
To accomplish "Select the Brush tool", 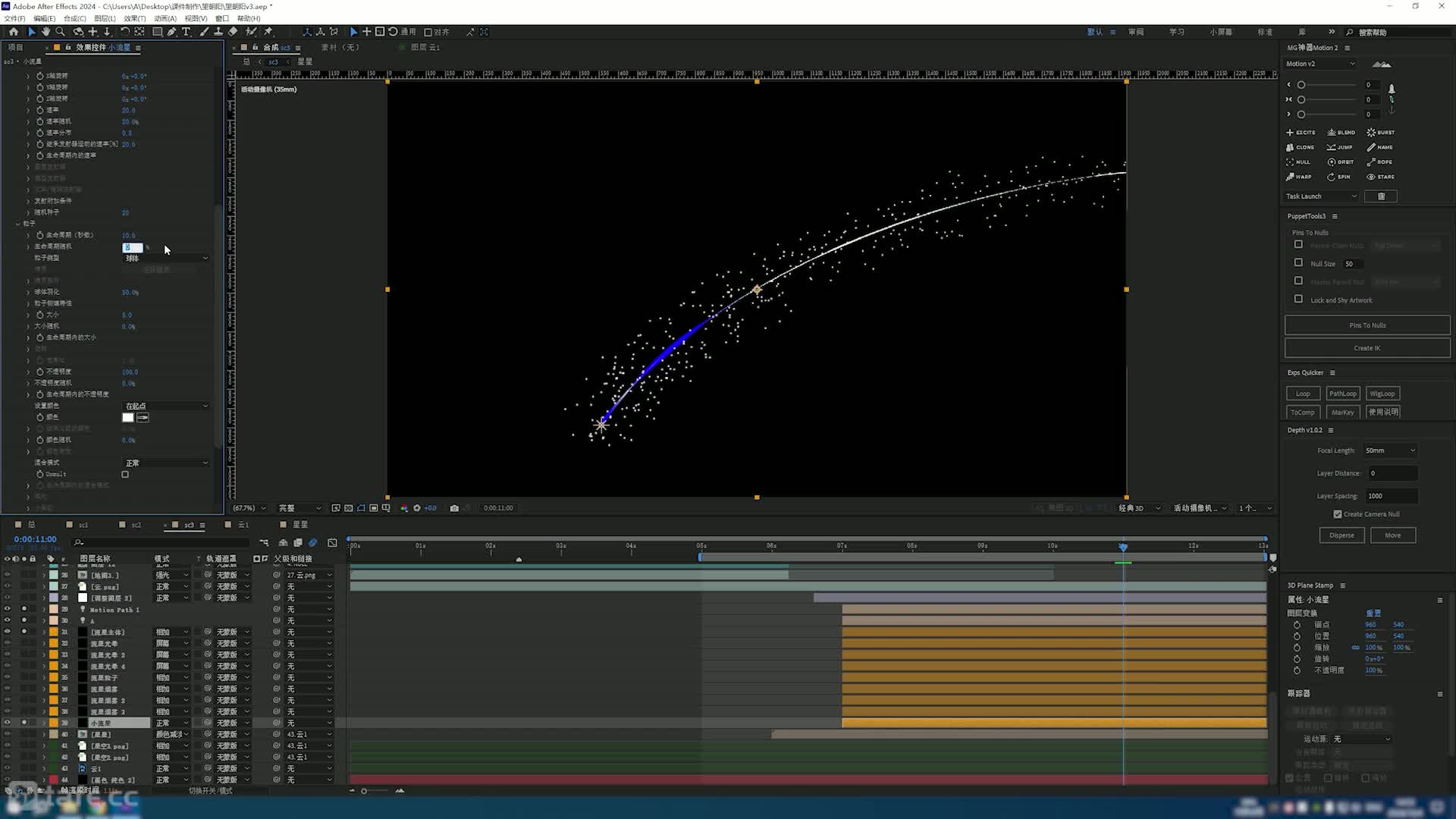I will pos(204,32).
